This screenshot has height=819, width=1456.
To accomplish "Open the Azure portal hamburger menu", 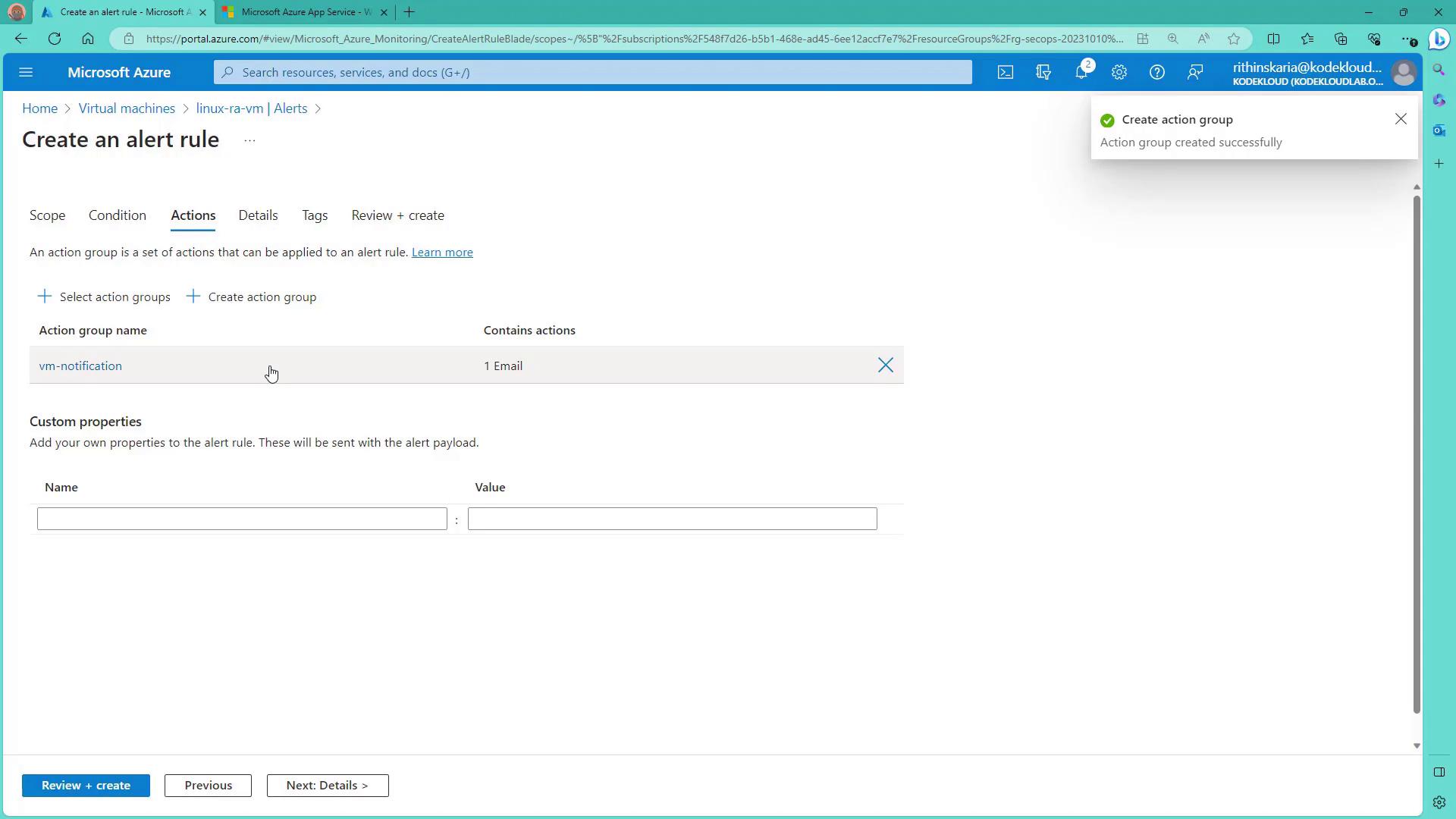I will 26,72.
